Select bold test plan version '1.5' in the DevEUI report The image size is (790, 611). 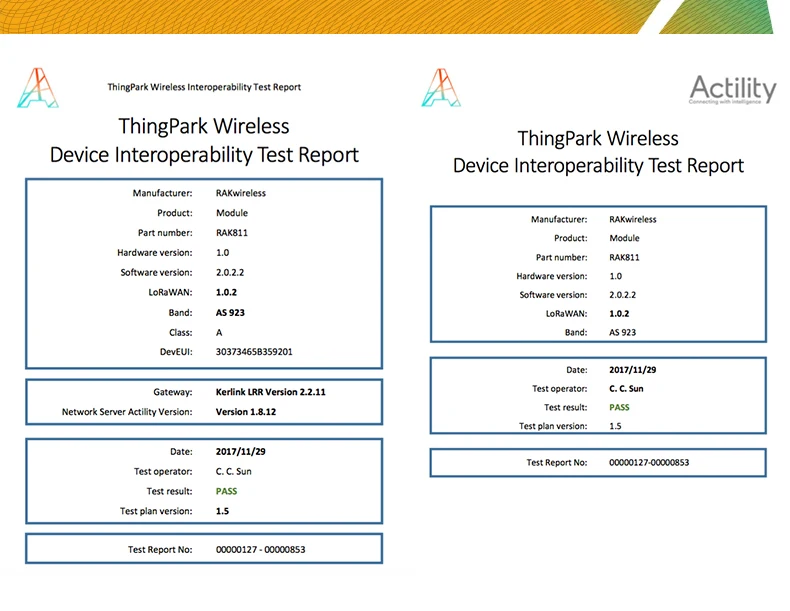[x=222, y=511]
